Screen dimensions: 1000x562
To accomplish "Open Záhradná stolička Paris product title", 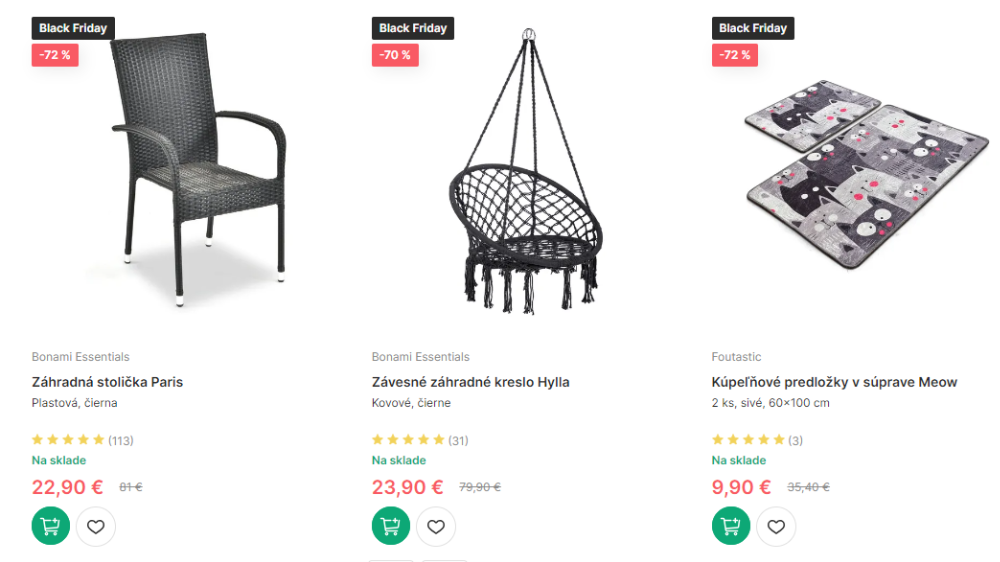I will pyautogui.click(x=107, y=382).
